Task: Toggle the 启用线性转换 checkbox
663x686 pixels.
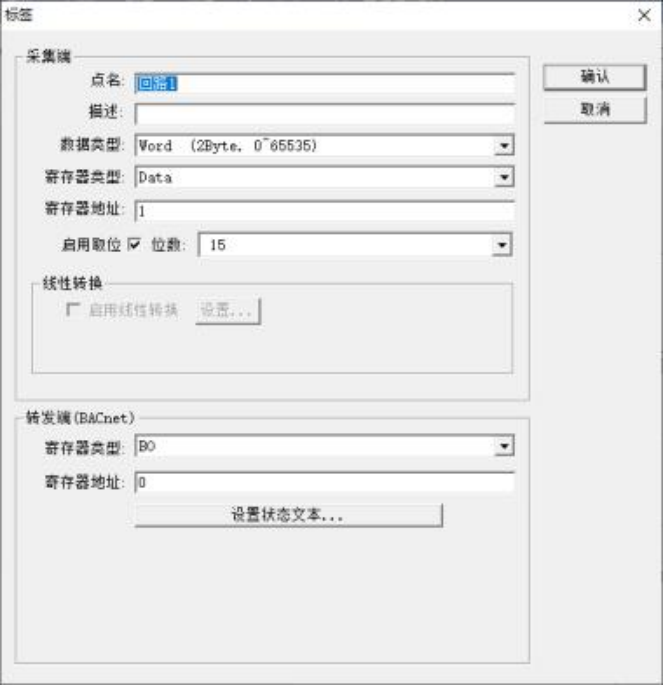Action: click(x=72, y=309)
